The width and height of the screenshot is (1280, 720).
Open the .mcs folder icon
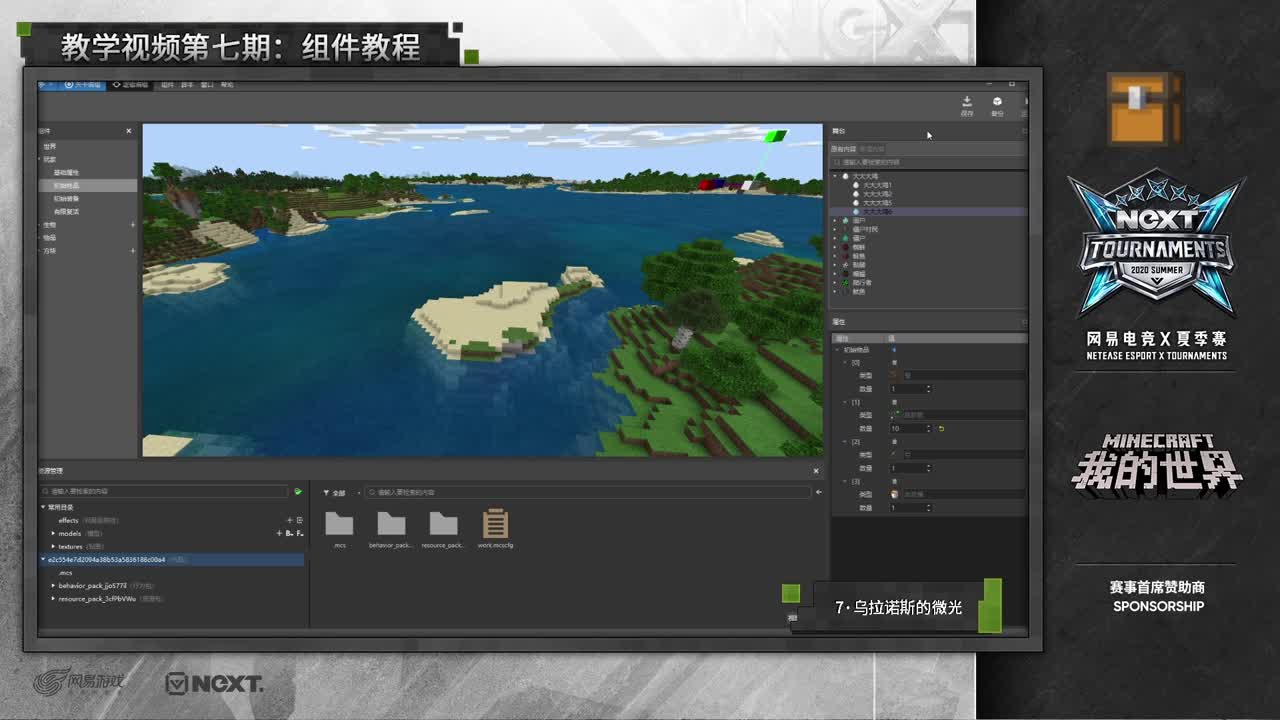pyautogui.click(x=339, y=524)
